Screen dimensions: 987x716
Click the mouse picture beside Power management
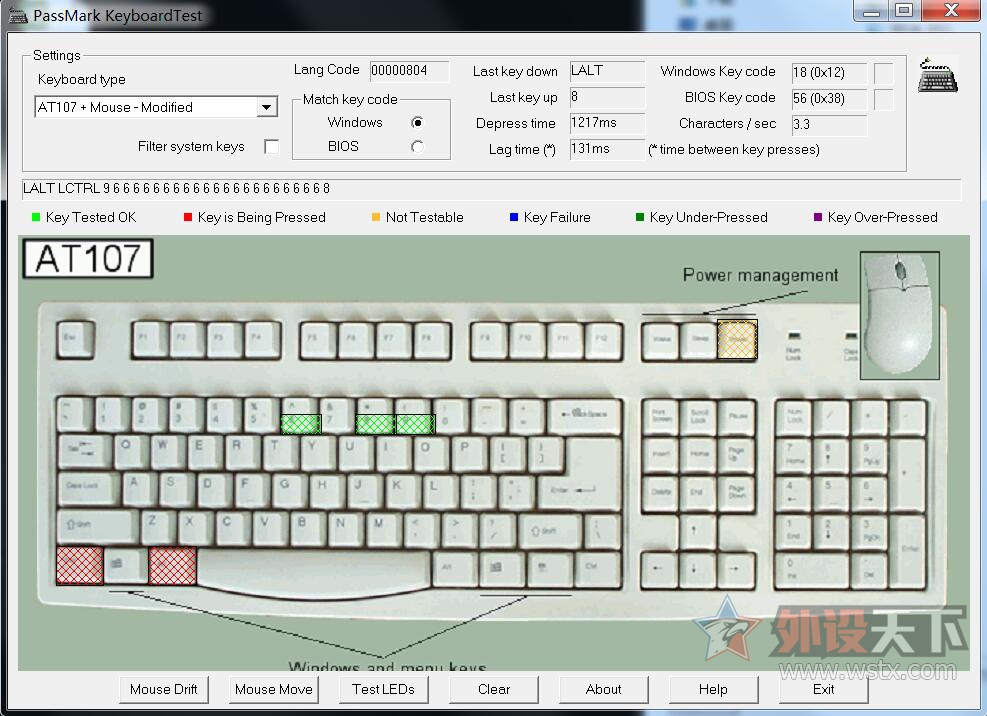900,315
